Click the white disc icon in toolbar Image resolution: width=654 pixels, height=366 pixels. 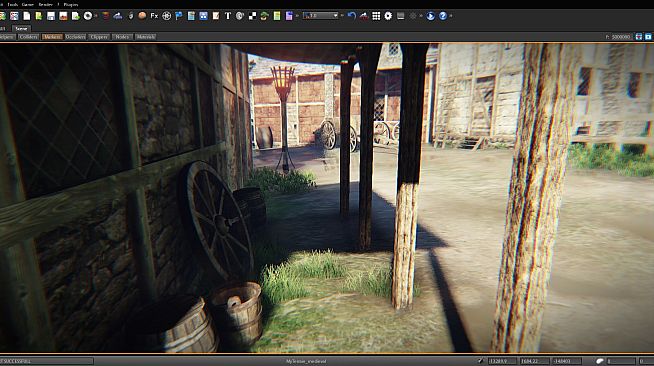pos(88,16)
